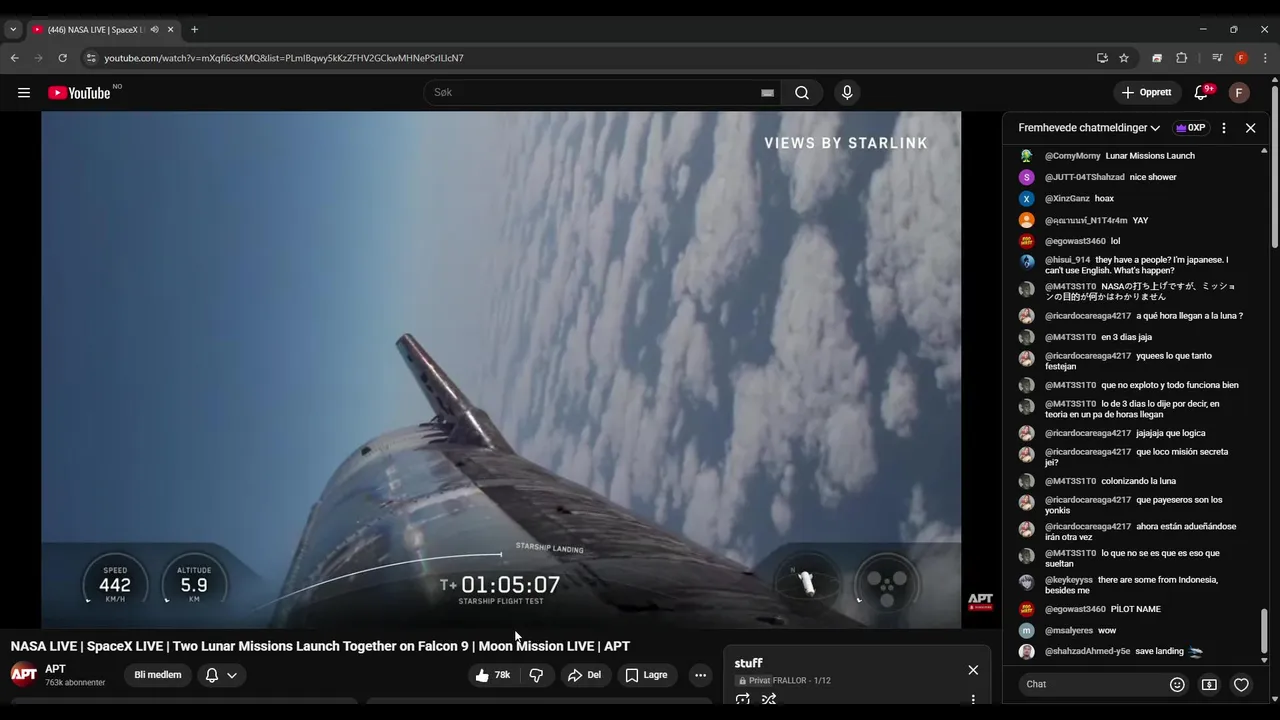Screen dimensions: 1280x720
Task: Like the video with thumbs-up 78k
Action: [x=493, y=675]
